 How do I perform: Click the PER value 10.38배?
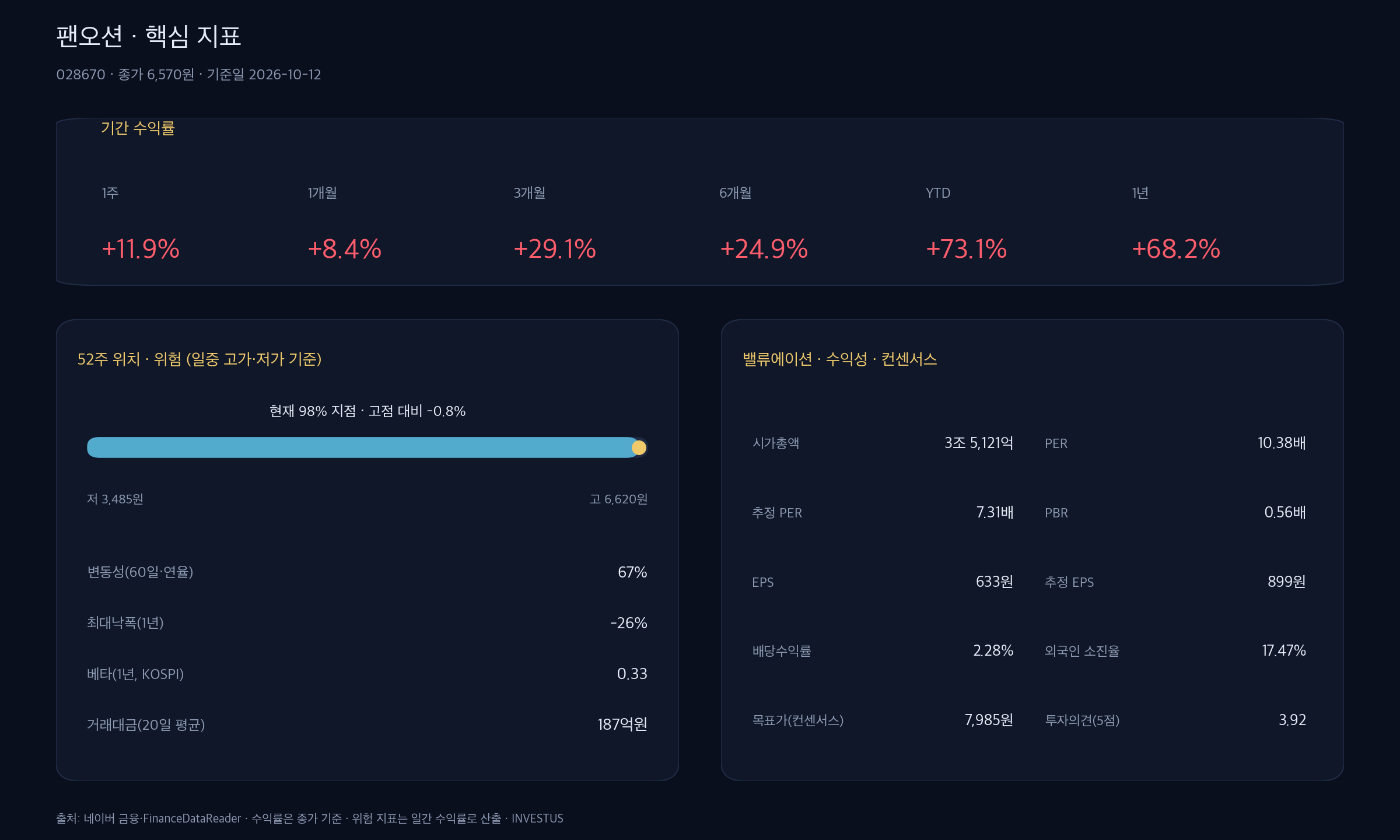pos(1282,443)
